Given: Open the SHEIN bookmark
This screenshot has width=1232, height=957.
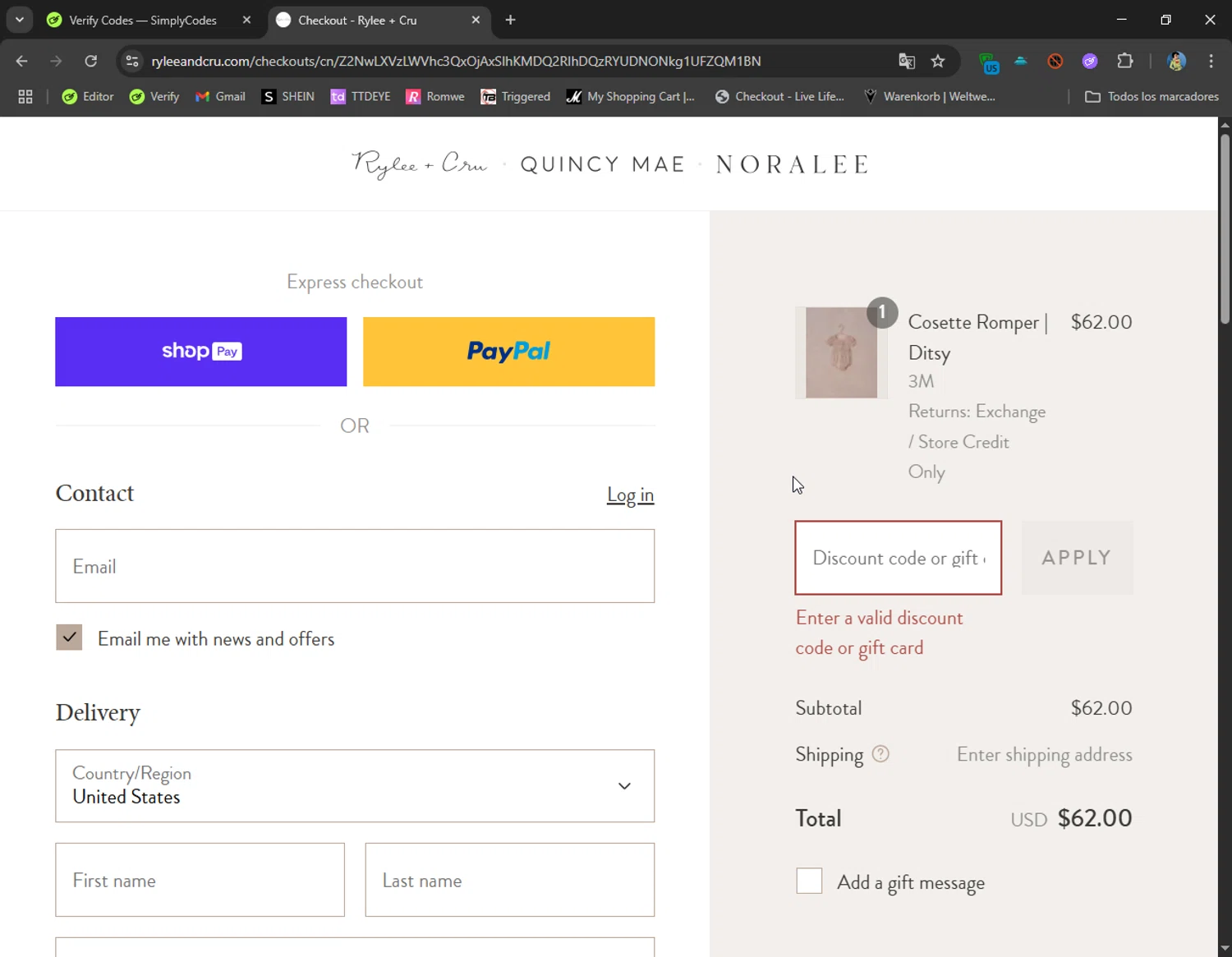Looking at the screenshot, I should tap(287, 96).
